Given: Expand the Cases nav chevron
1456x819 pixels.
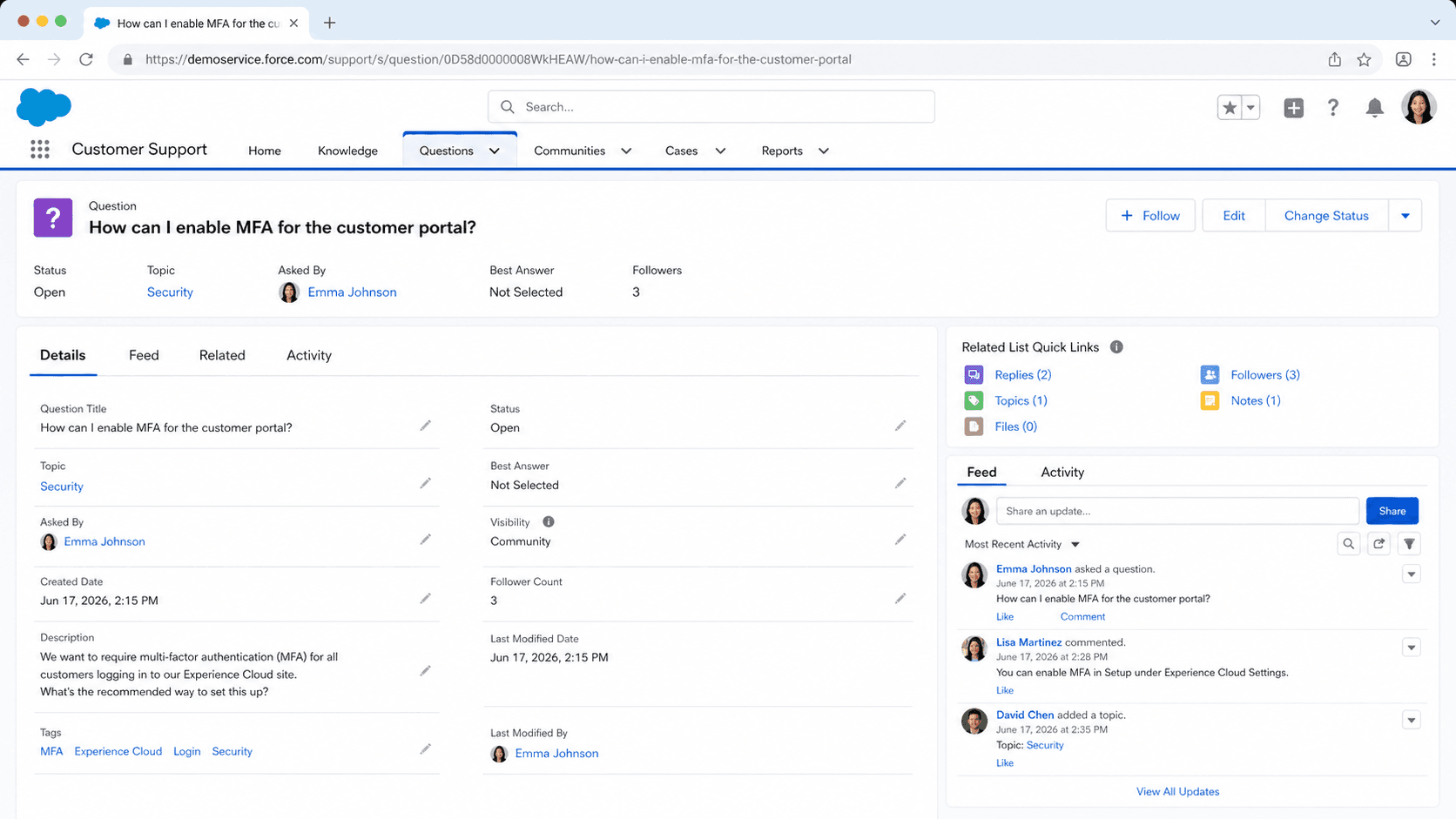Looking at the screenshot, I should click(720, 151).
